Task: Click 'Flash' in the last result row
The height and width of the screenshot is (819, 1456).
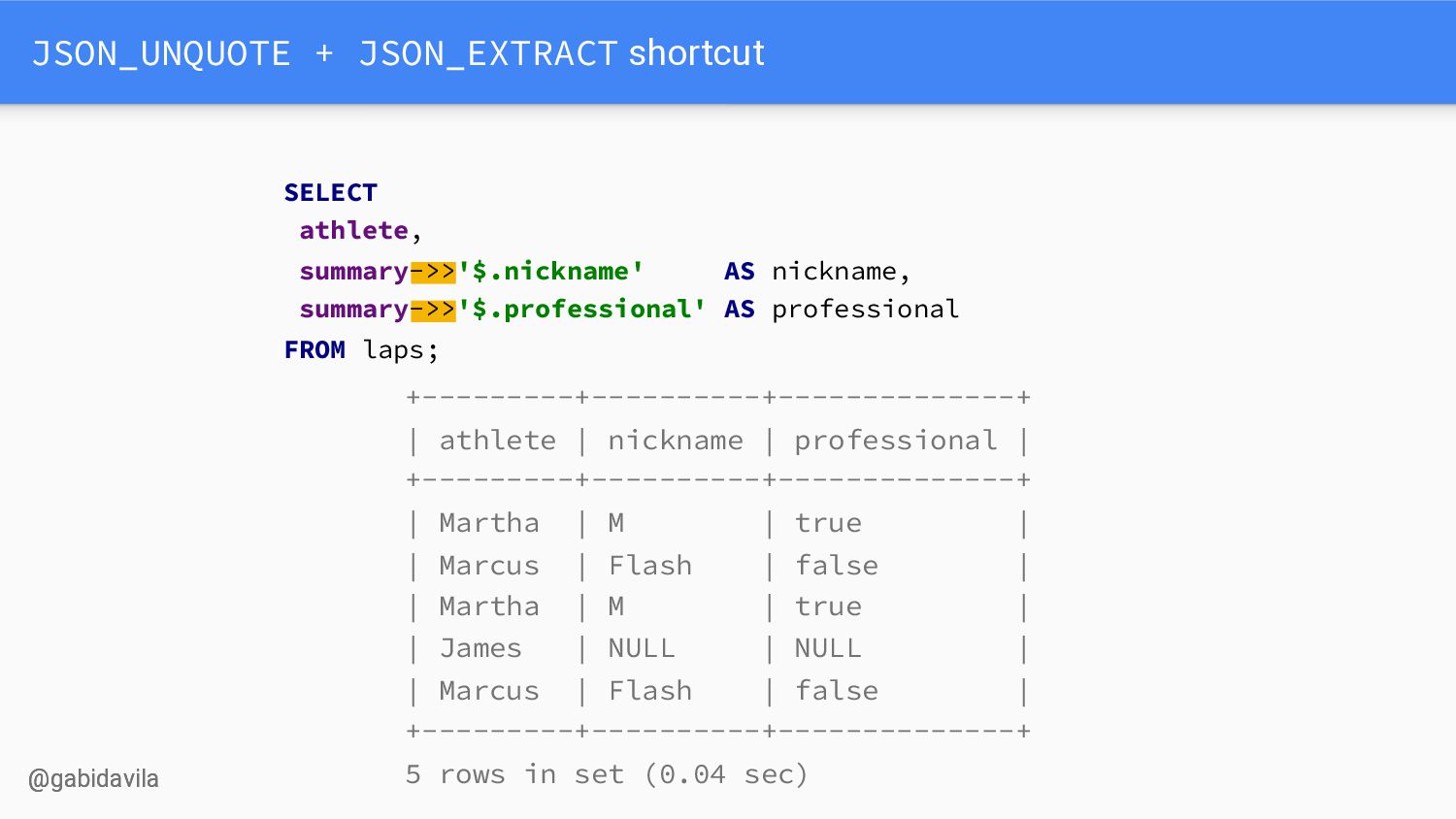Action: click(x=650, y=691)
